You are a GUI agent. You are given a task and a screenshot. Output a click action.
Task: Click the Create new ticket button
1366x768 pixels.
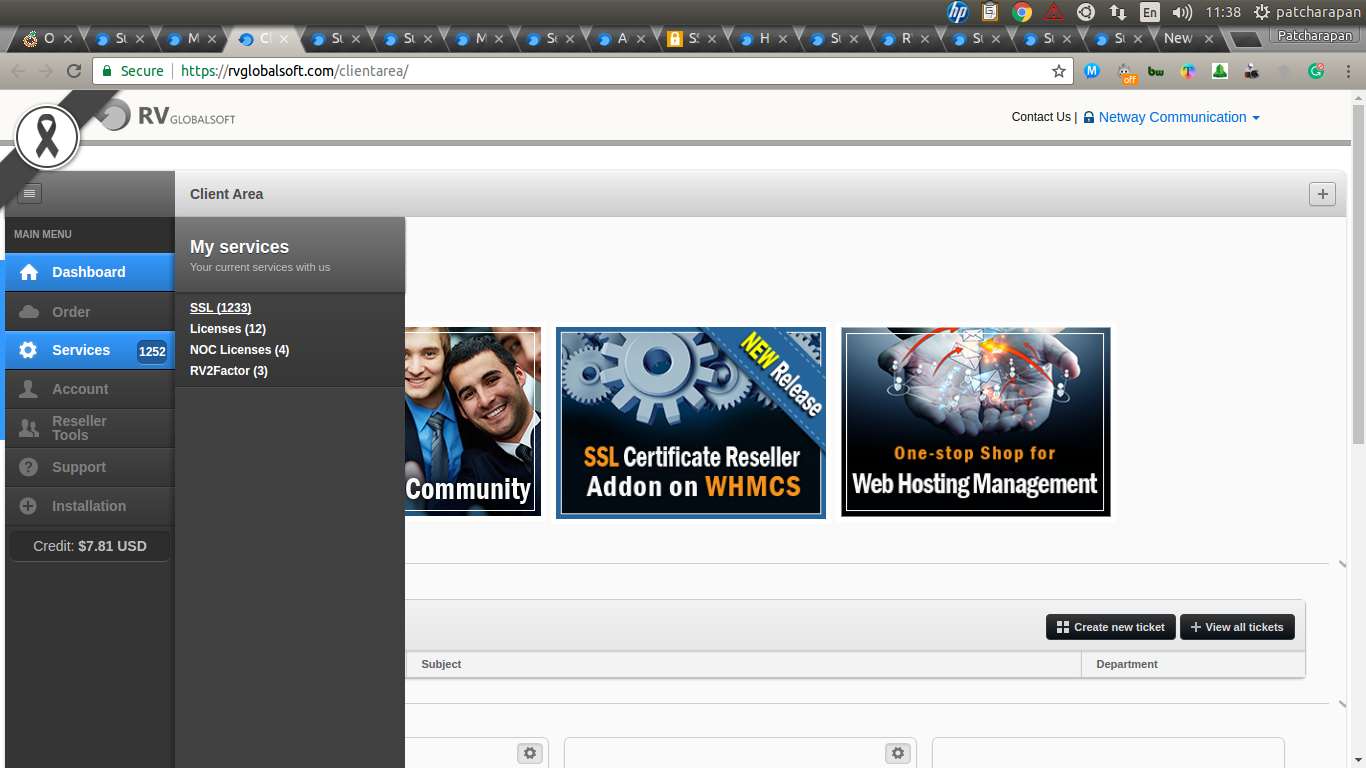[x=1110, y=627]
